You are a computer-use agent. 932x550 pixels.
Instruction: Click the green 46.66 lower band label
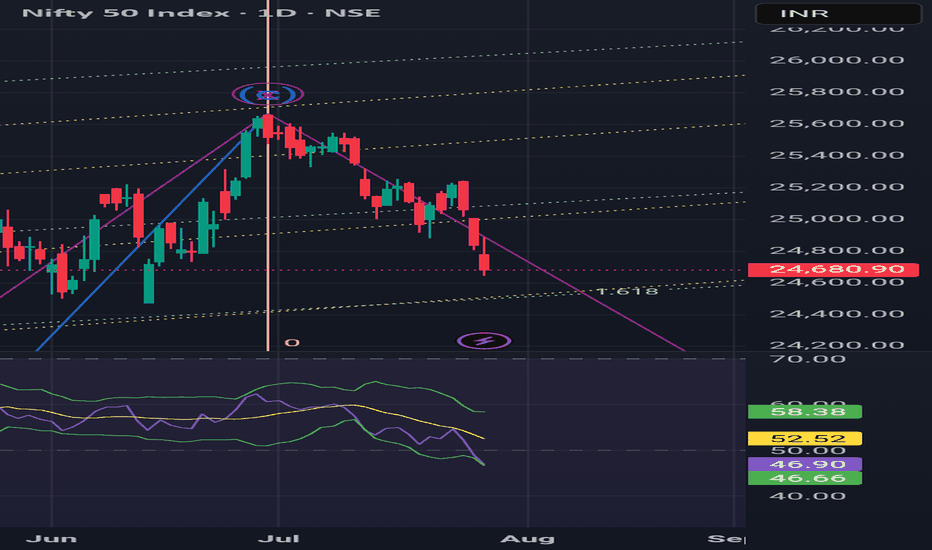(x=805, y=478)
